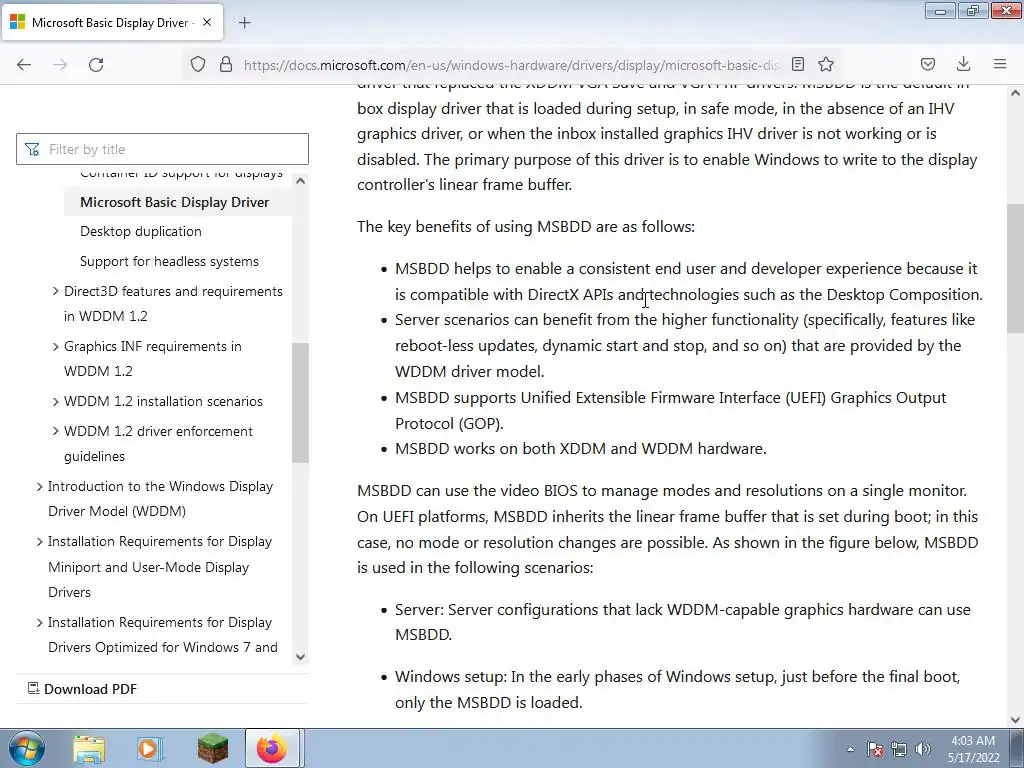This screenshot has height=768, width=1024.
Task: Click 'The key benefits of using MSBDD' text
Action: [526, 227]
